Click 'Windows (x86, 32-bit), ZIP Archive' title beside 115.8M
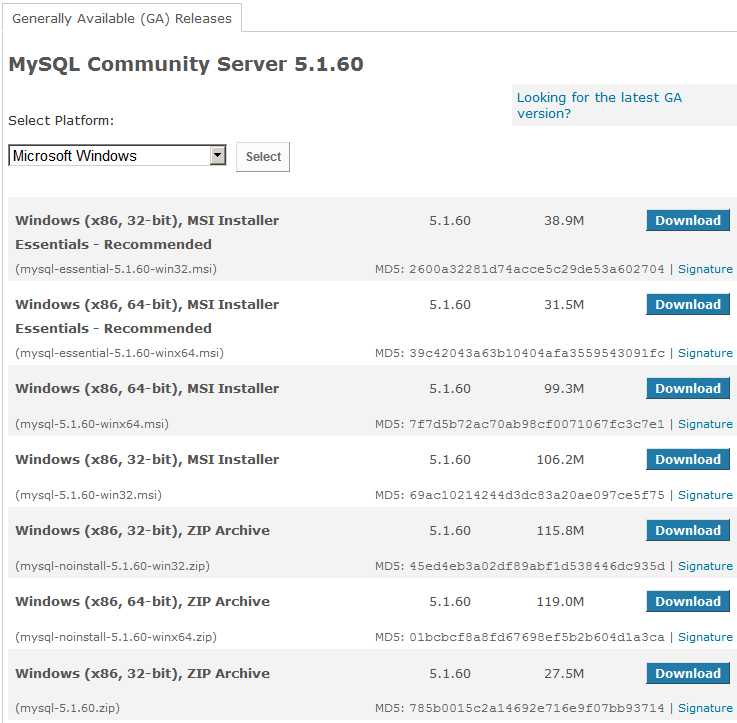This screenshot has width=737, height=723. (142, 531)
